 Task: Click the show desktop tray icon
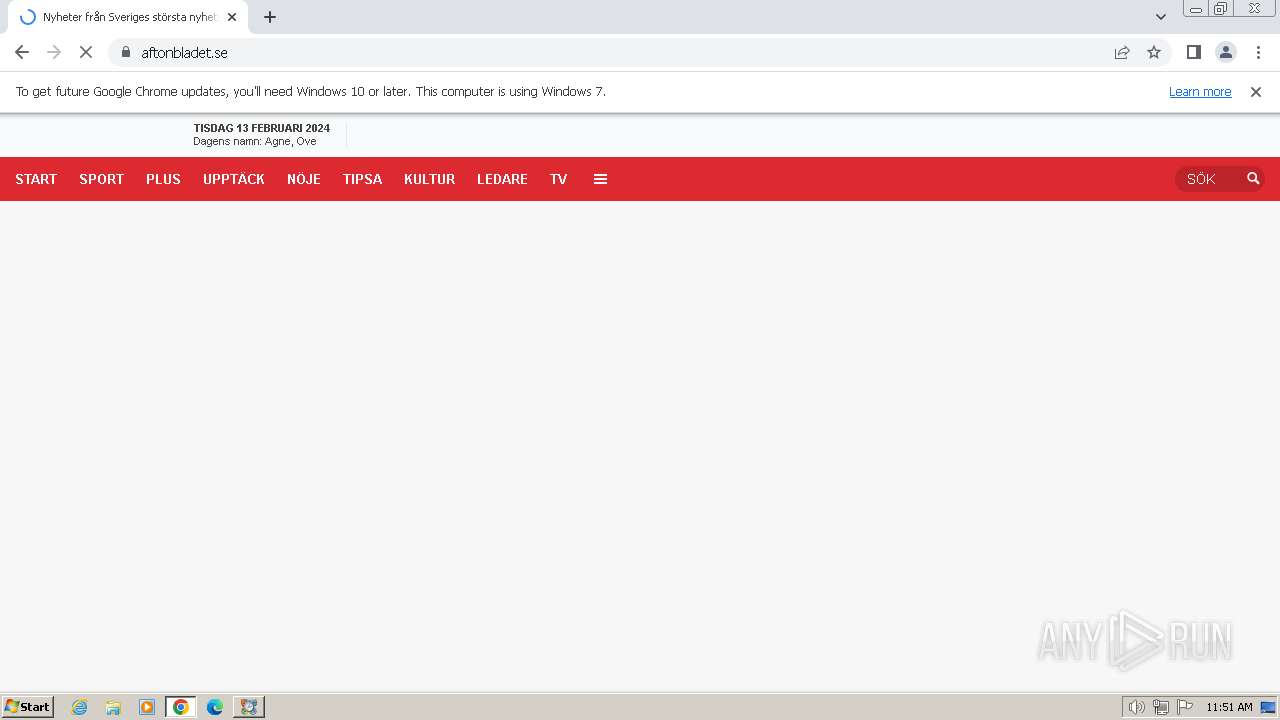pyautogui.click(x=1268, y=707)
